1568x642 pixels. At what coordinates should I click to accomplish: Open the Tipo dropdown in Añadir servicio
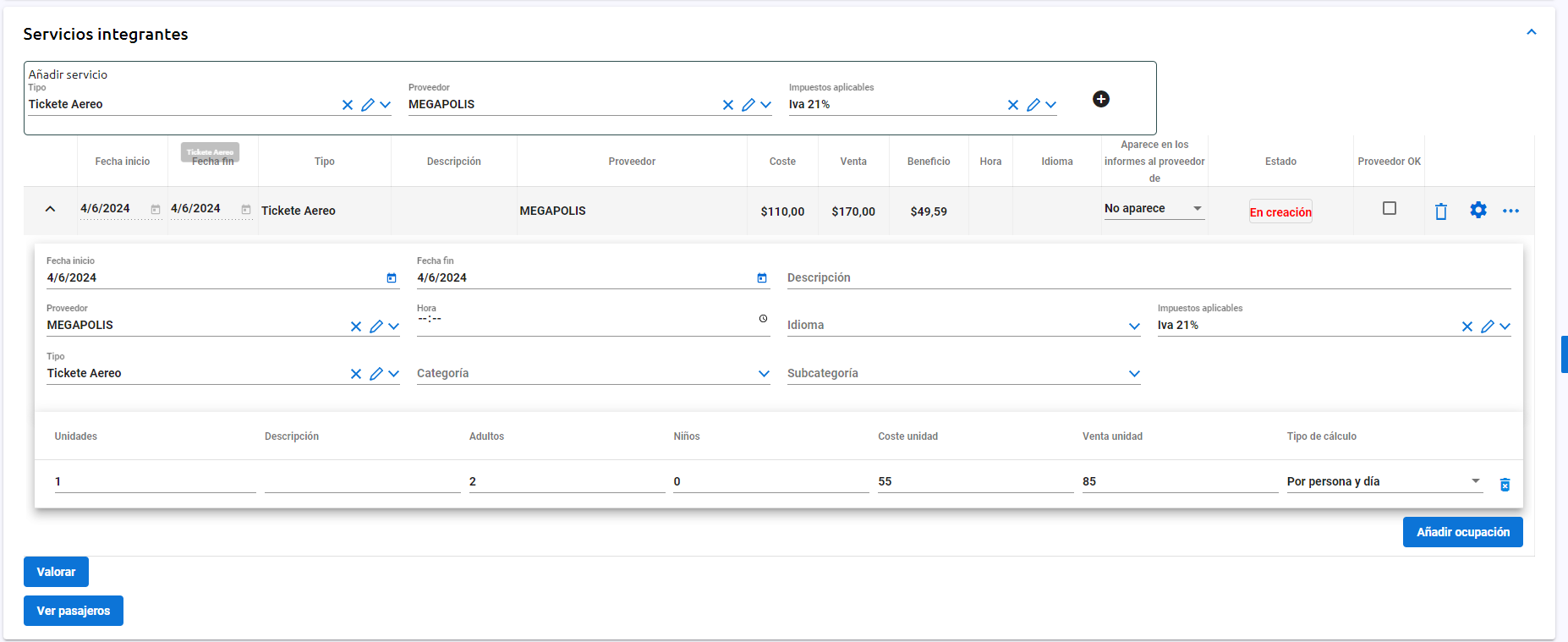386,105
